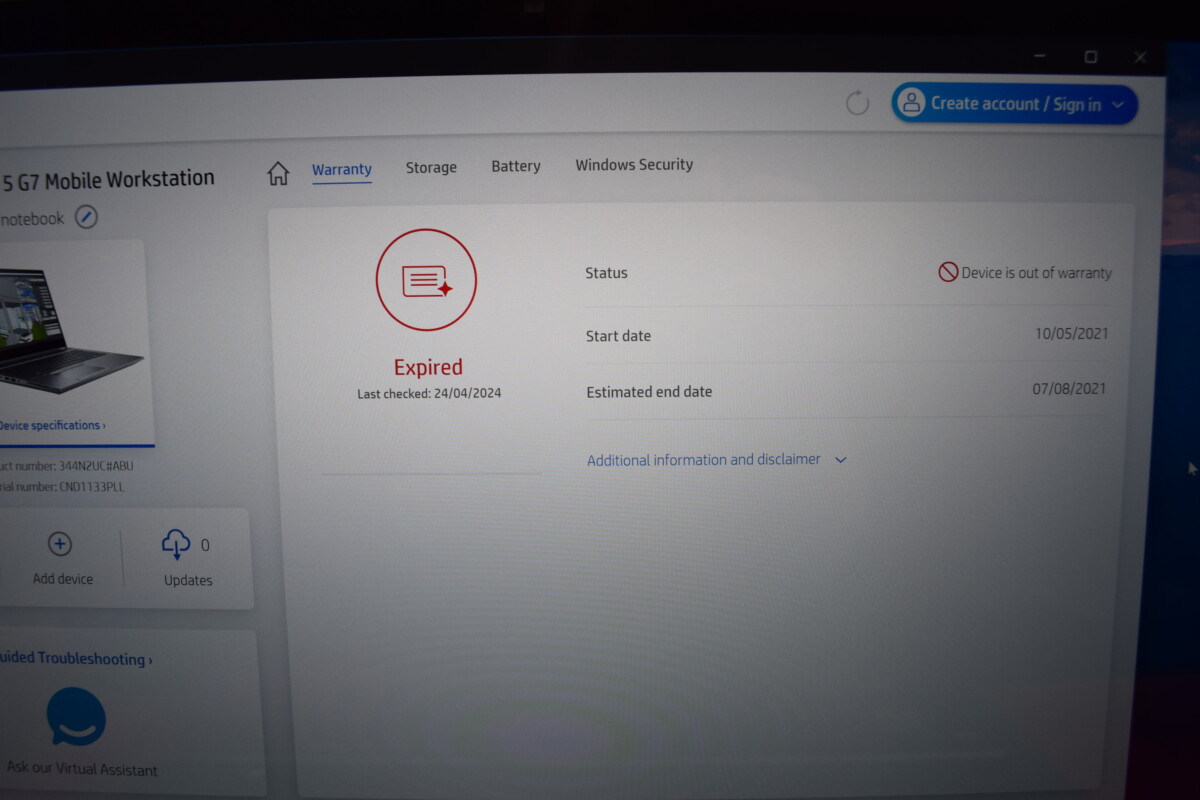
Task: Edit the notebook nickname with the pencil icon
Action: coord(87,216)
